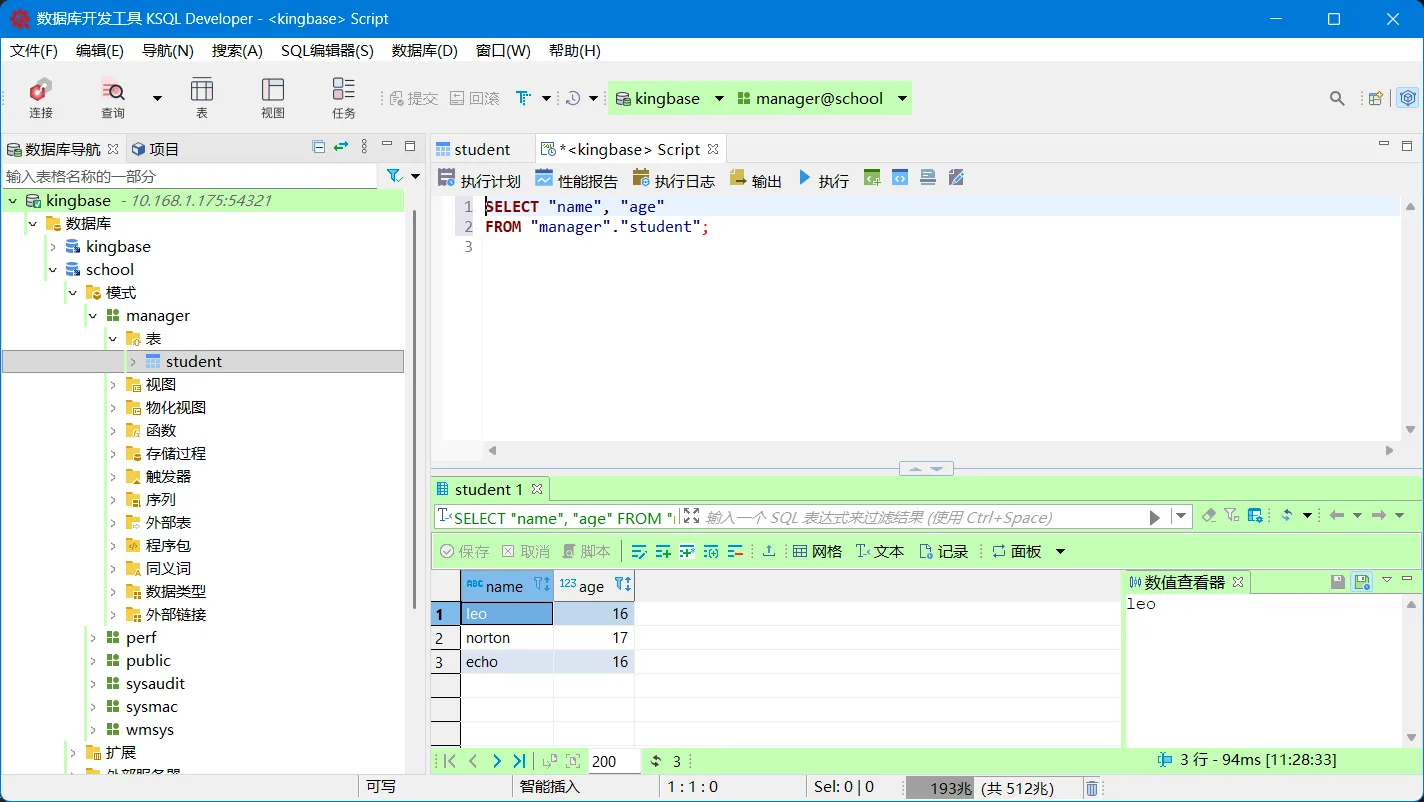Open a new 查询 query editor
The width and height of the screenshot is (1424, 802).
112,98
